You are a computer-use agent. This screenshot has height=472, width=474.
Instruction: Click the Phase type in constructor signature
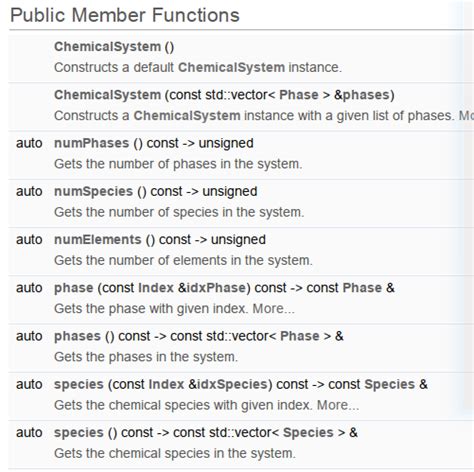pos(299,95)
